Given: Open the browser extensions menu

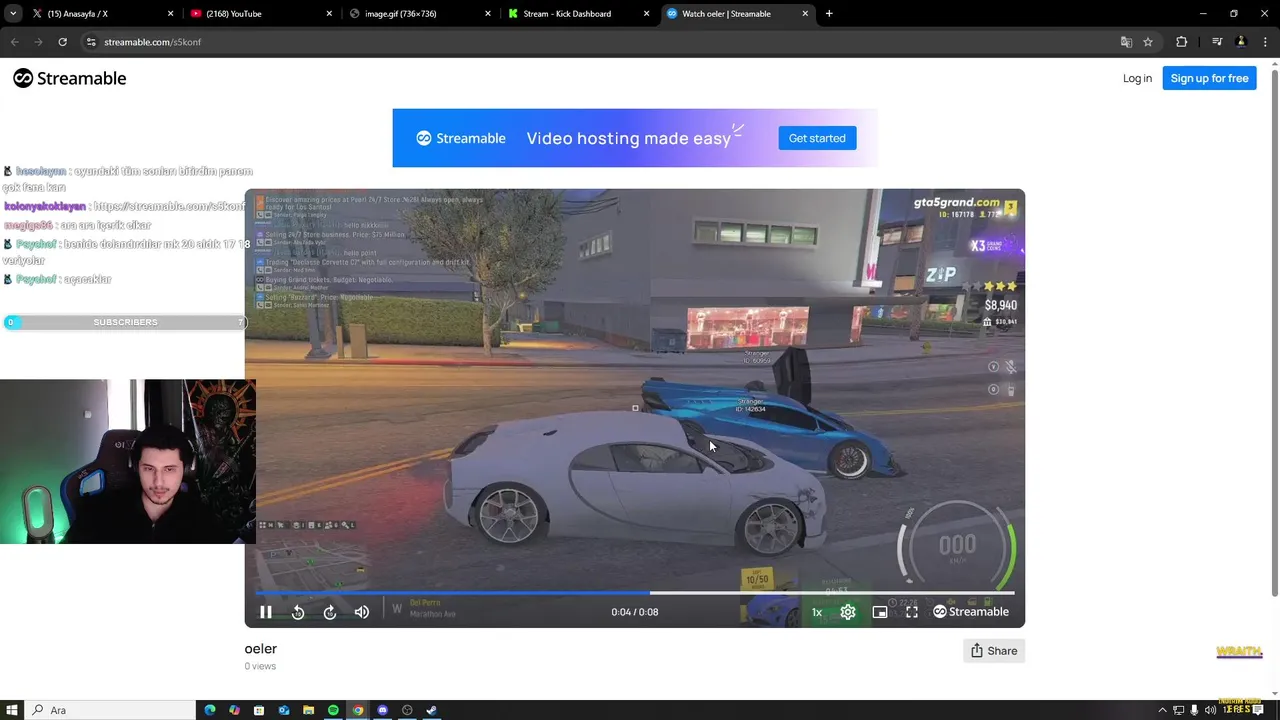Looking at the screenshot, I should click(1182, 42).
